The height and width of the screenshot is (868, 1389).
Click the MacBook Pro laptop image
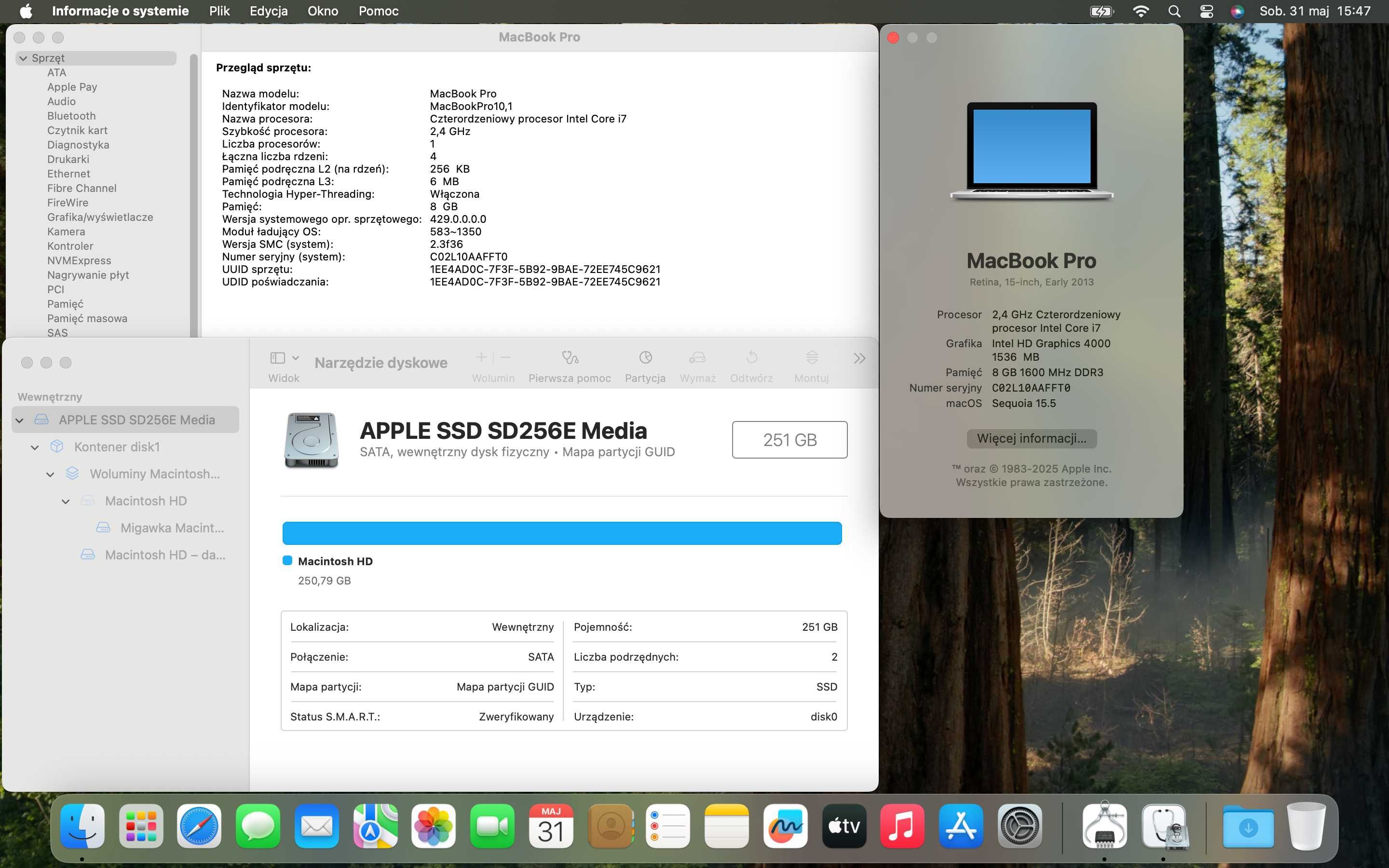tap(1032, 151)
